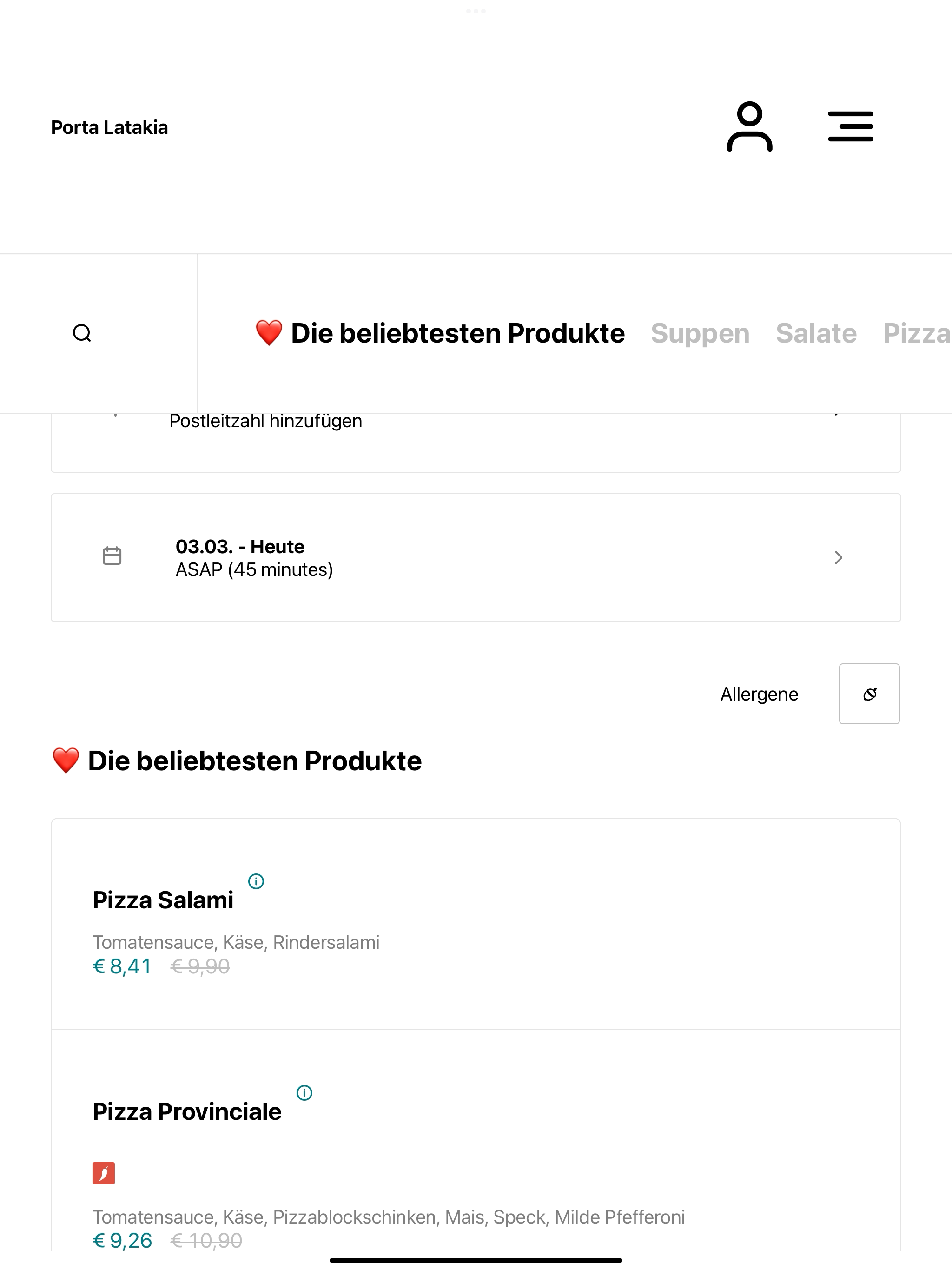The height and width of the screenshot is (1270, 952).
Task: Click the calendar icon for delivery date
Action: 112,556
